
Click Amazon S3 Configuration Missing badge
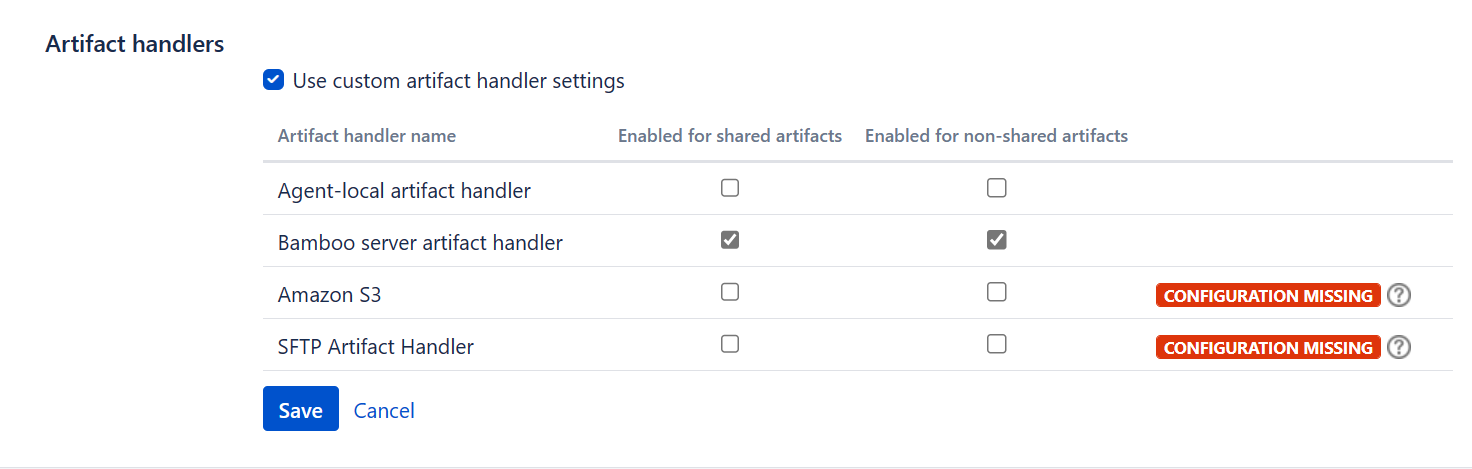click(x=1268, y=296)
